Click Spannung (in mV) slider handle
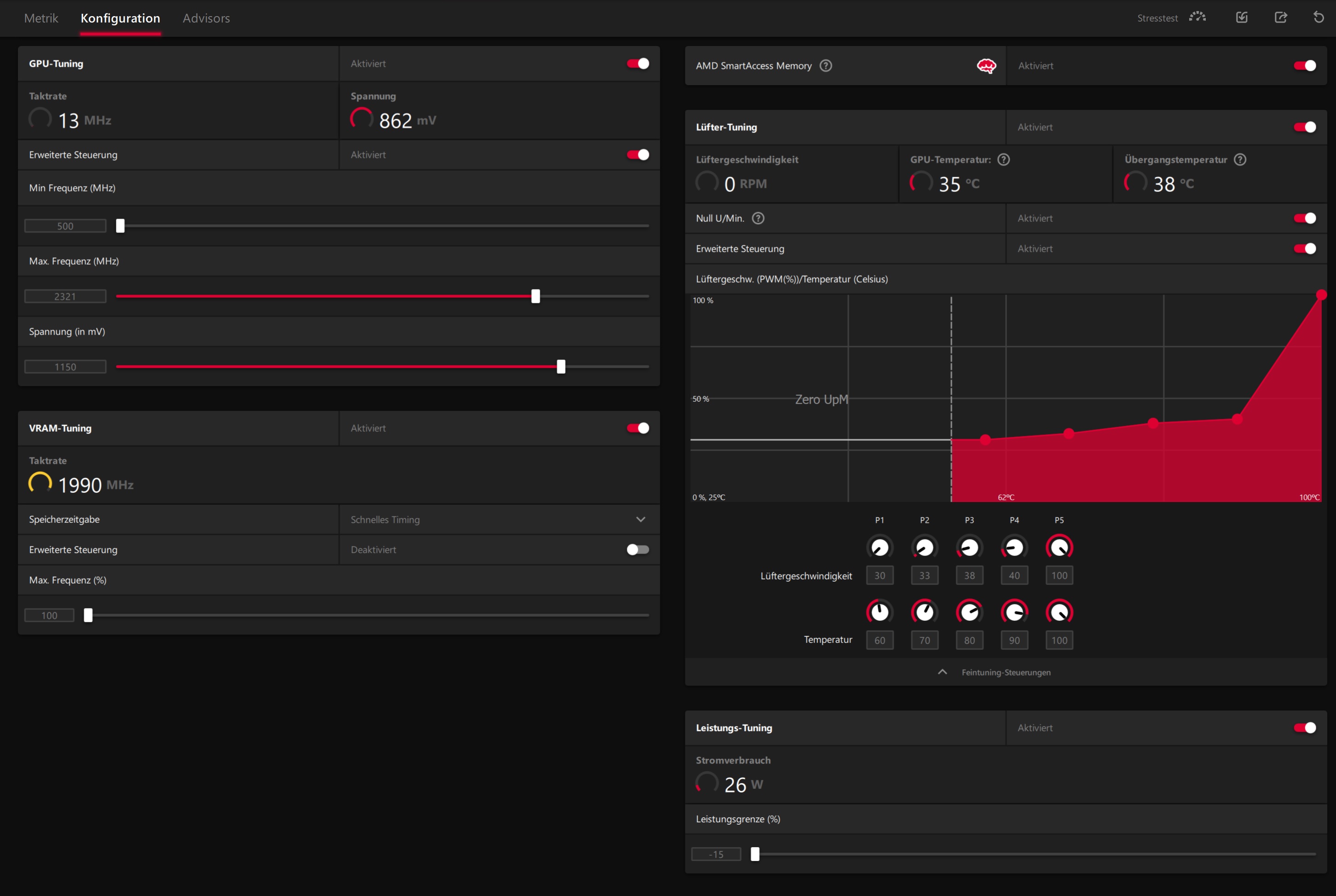 561,366
